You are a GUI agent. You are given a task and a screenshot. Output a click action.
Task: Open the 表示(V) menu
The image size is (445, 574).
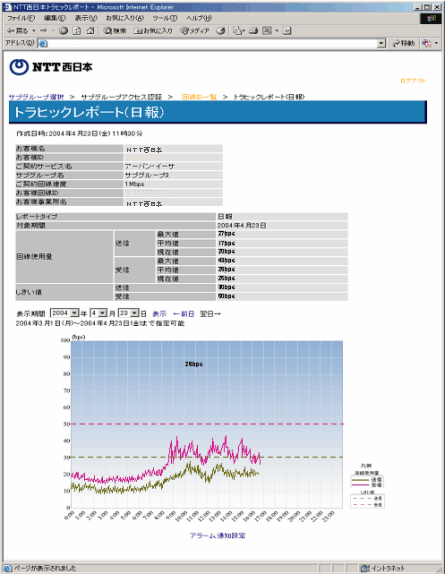point(86,18)
